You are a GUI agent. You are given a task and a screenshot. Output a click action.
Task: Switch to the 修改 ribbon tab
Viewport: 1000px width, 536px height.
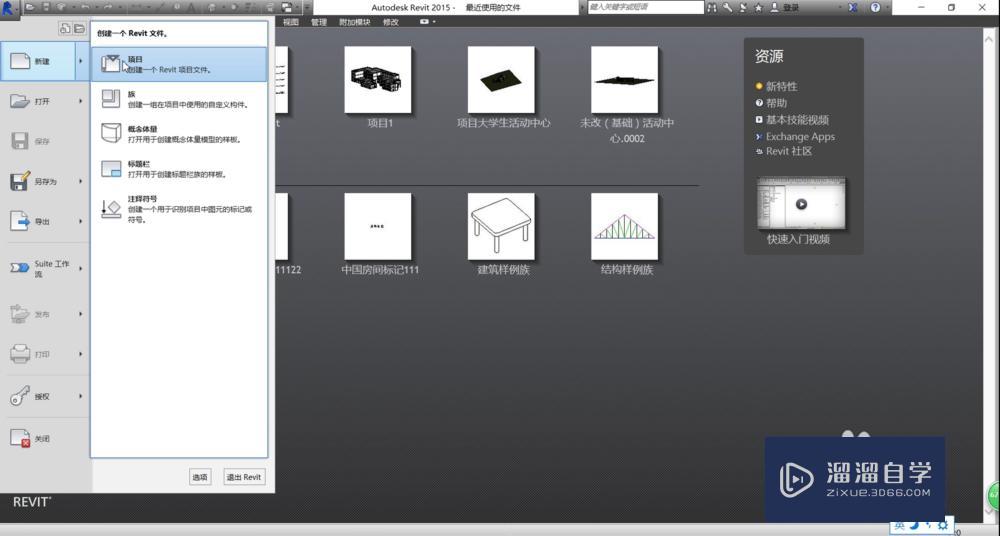[x=390, y=22]
